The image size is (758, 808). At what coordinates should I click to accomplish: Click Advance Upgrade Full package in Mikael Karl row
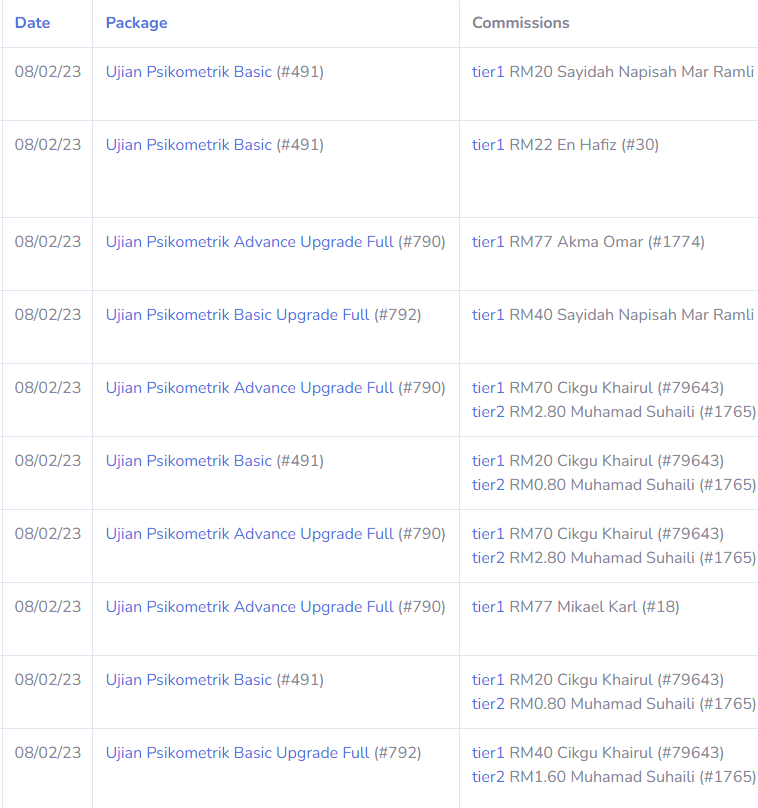[x=250, y=607]
